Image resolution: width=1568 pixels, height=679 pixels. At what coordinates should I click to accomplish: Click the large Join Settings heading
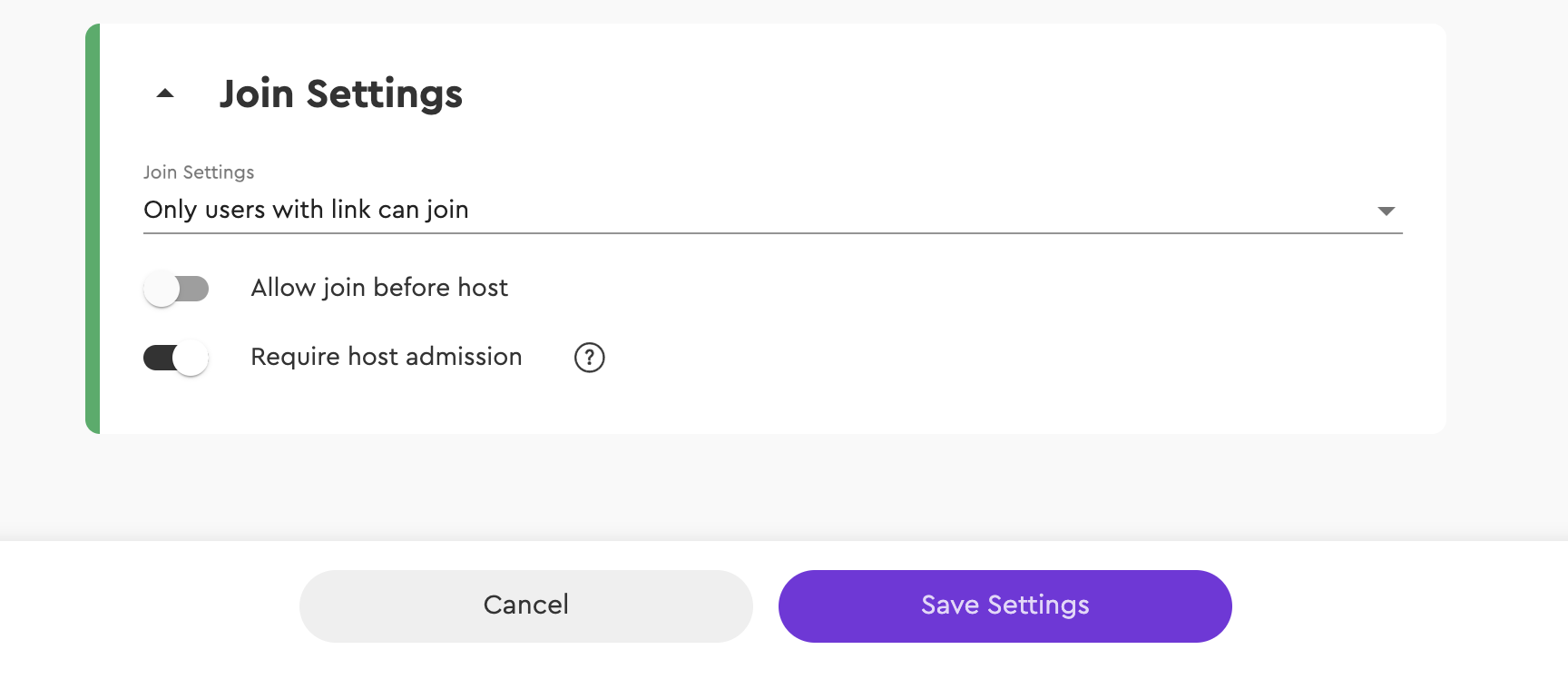pos(341,94)
